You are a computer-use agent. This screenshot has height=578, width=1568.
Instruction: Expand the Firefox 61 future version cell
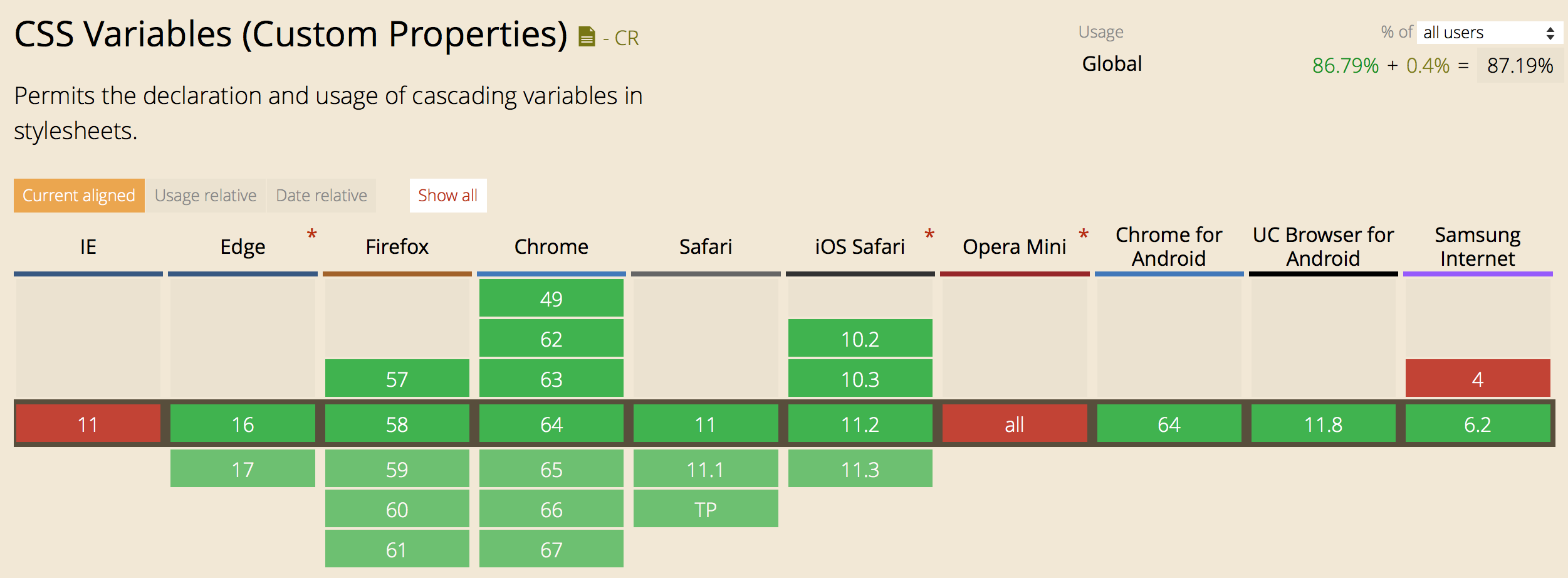[x=397, y=549]
